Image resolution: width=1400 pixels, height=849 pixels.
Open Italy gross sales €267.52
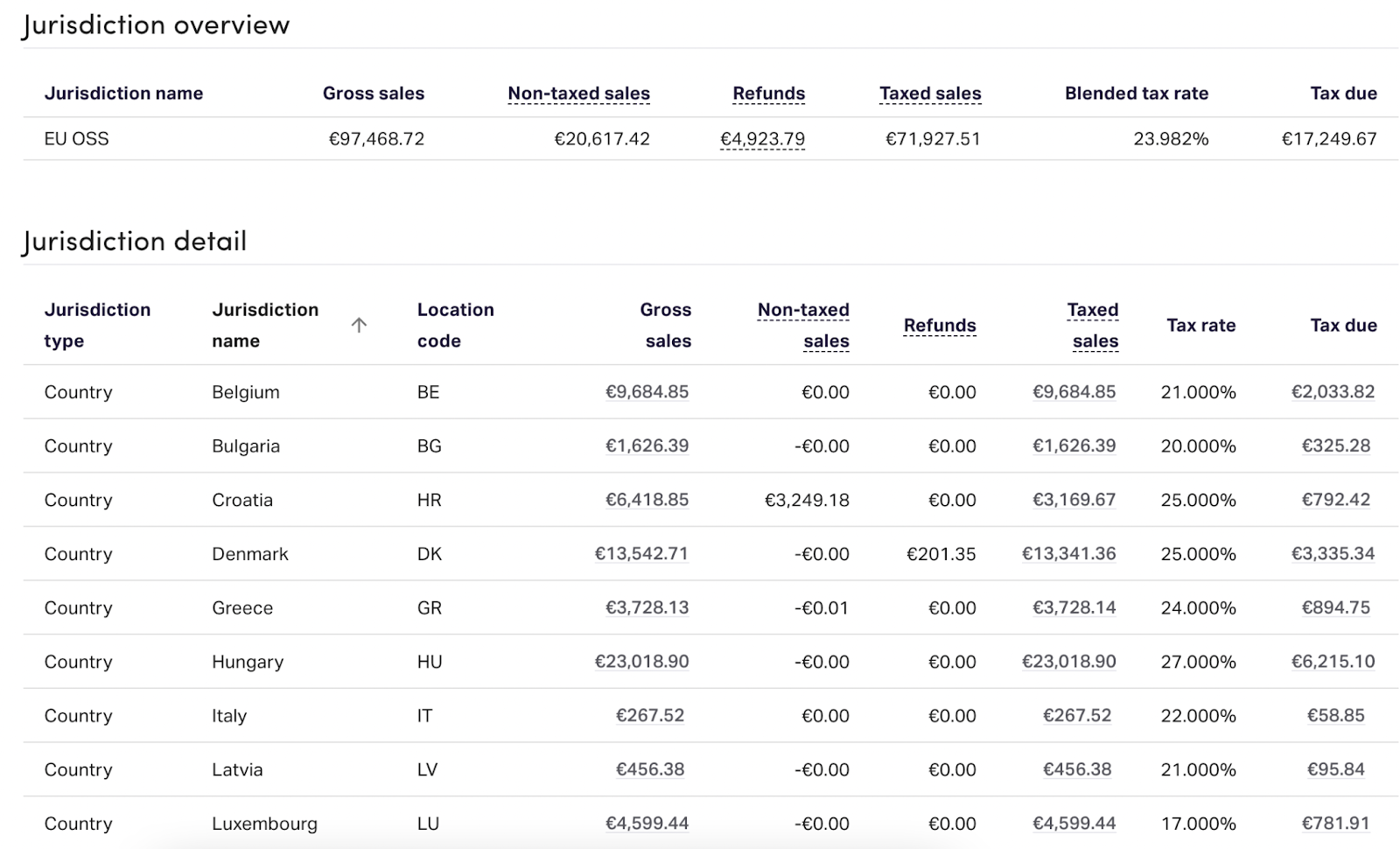point(650,716)
